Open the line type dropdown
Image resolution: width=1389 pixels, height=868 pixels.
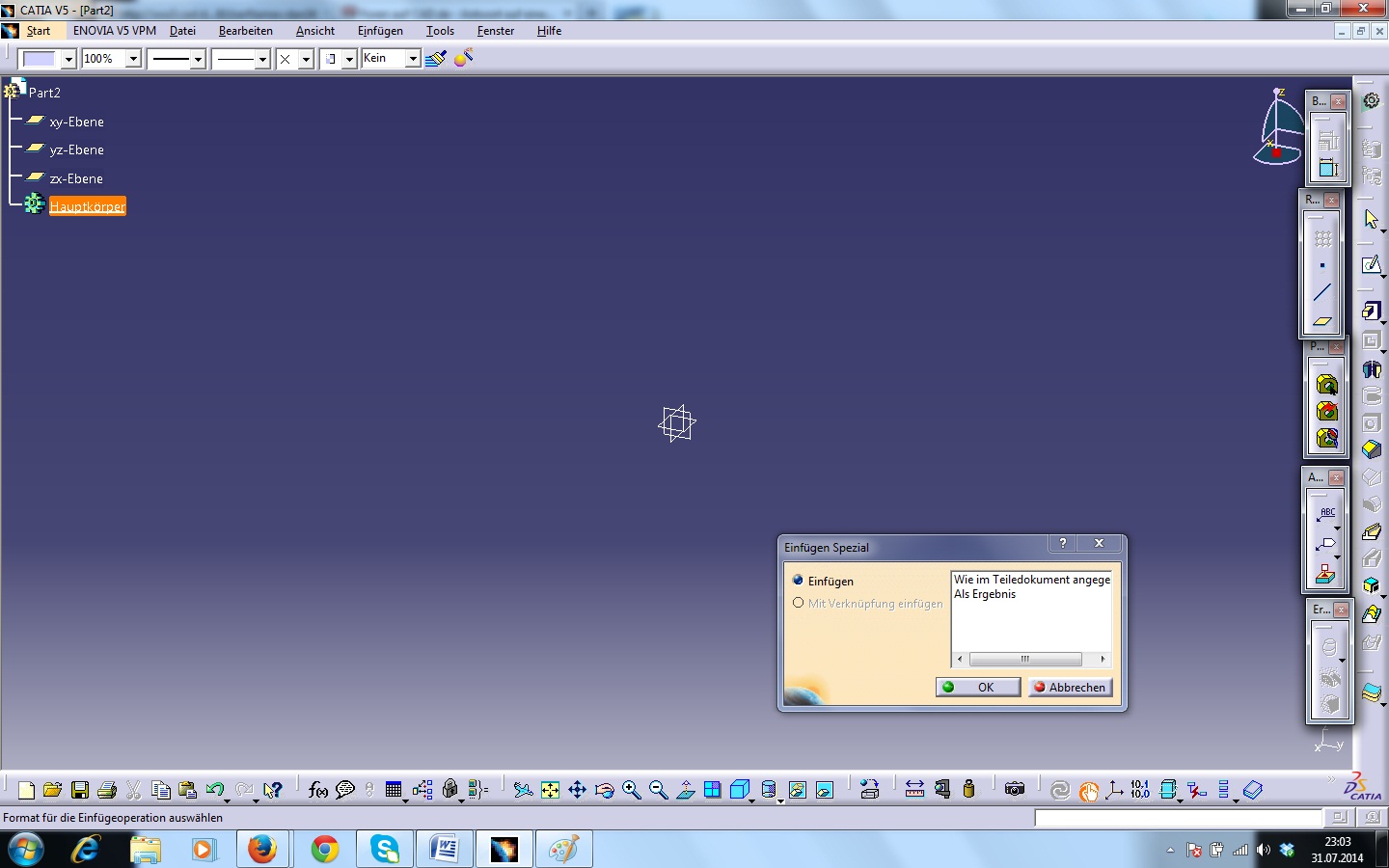pyautogui.click(x=262, y=59)
